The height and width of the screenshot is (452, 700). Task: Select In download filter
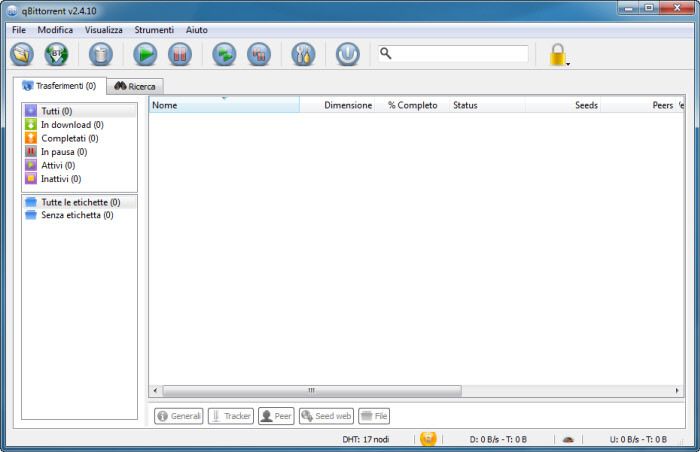70,125
